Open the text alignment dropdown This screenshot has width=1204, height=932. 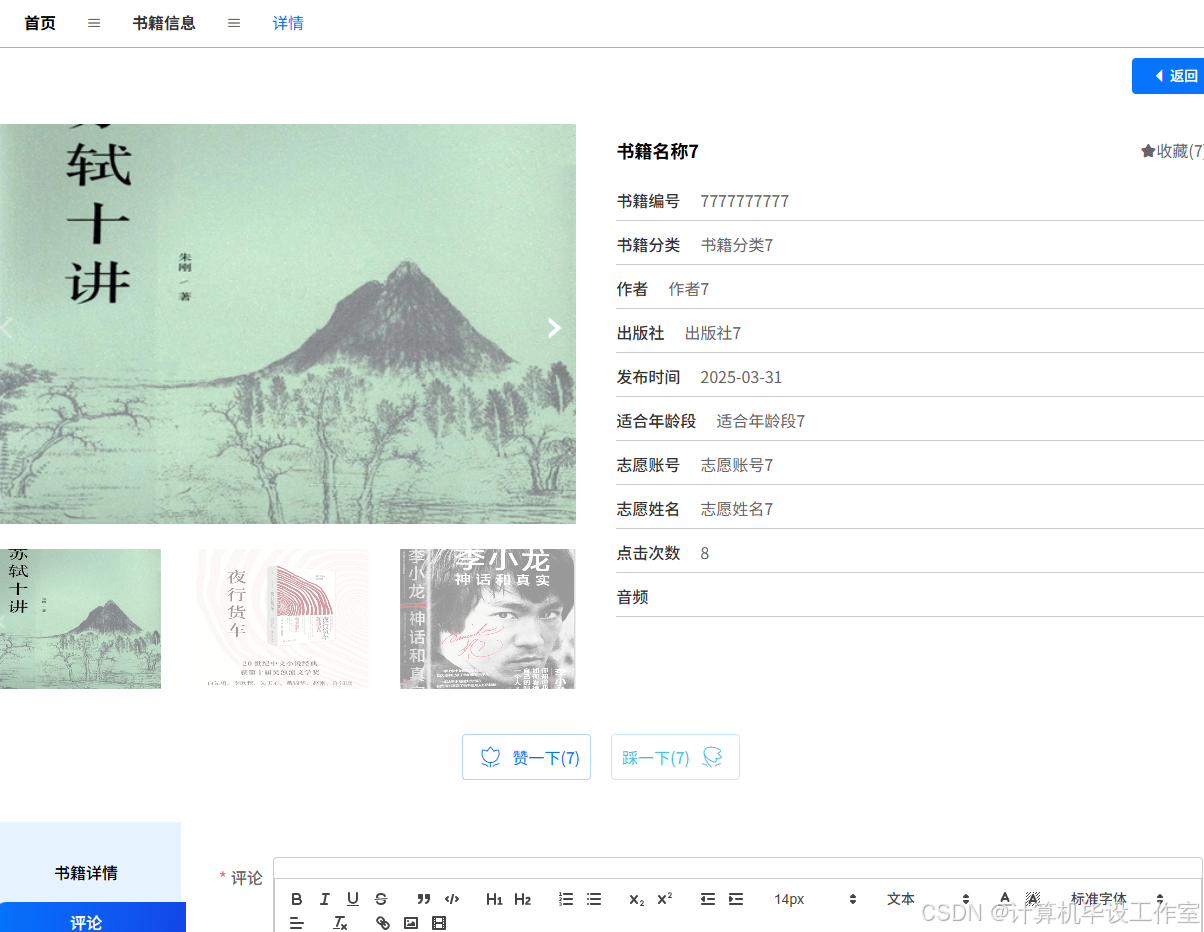(x=296, y=923)
